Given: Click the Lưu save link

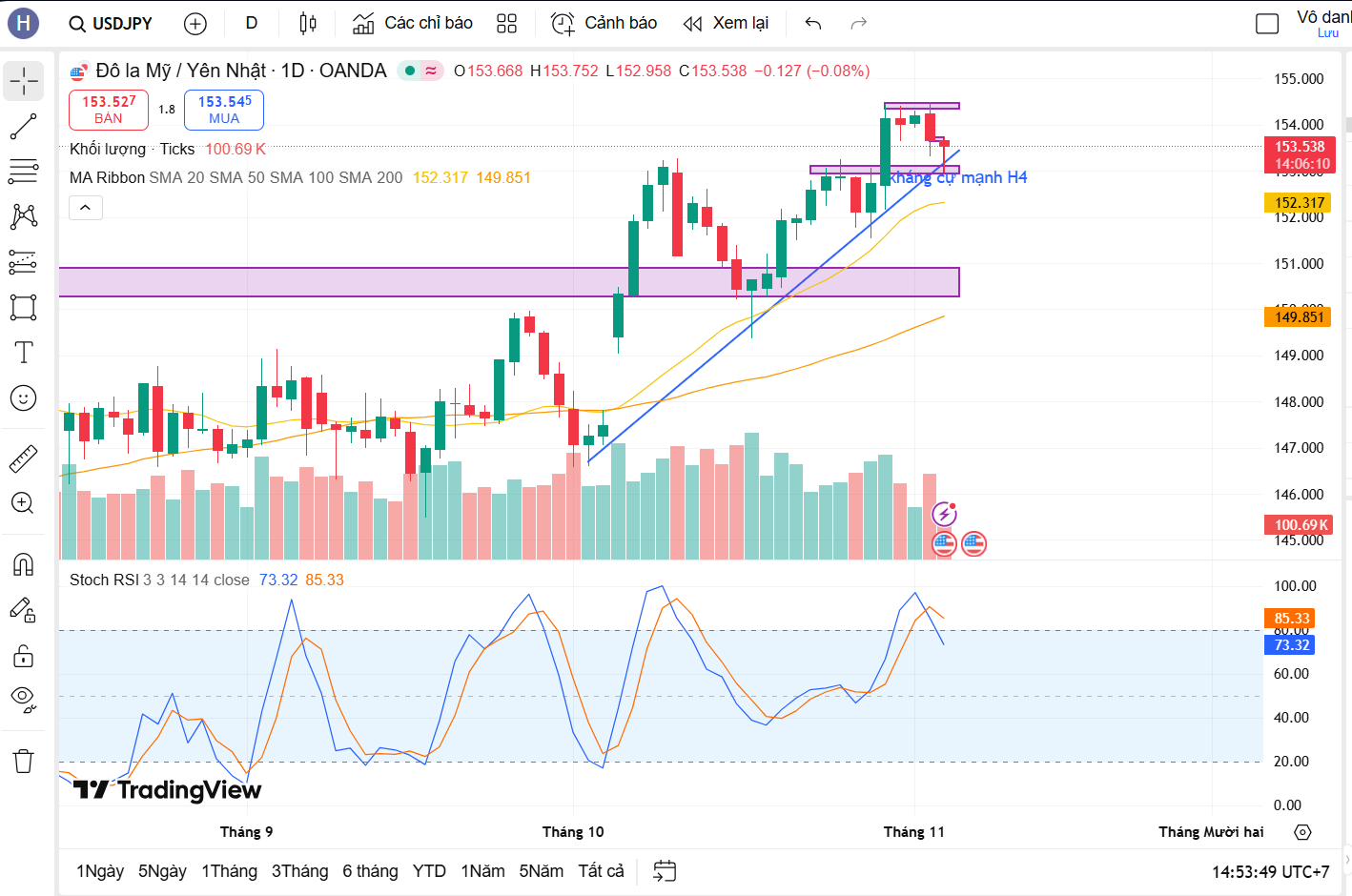Looking at the screenshot, I should point(1326,32).
